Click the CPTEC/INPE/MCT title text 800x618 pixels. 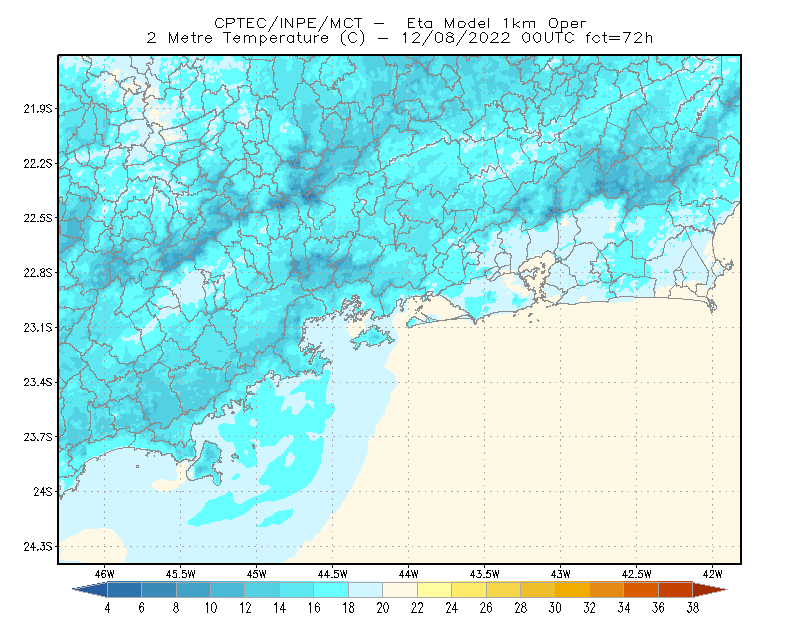pos(288,23)
